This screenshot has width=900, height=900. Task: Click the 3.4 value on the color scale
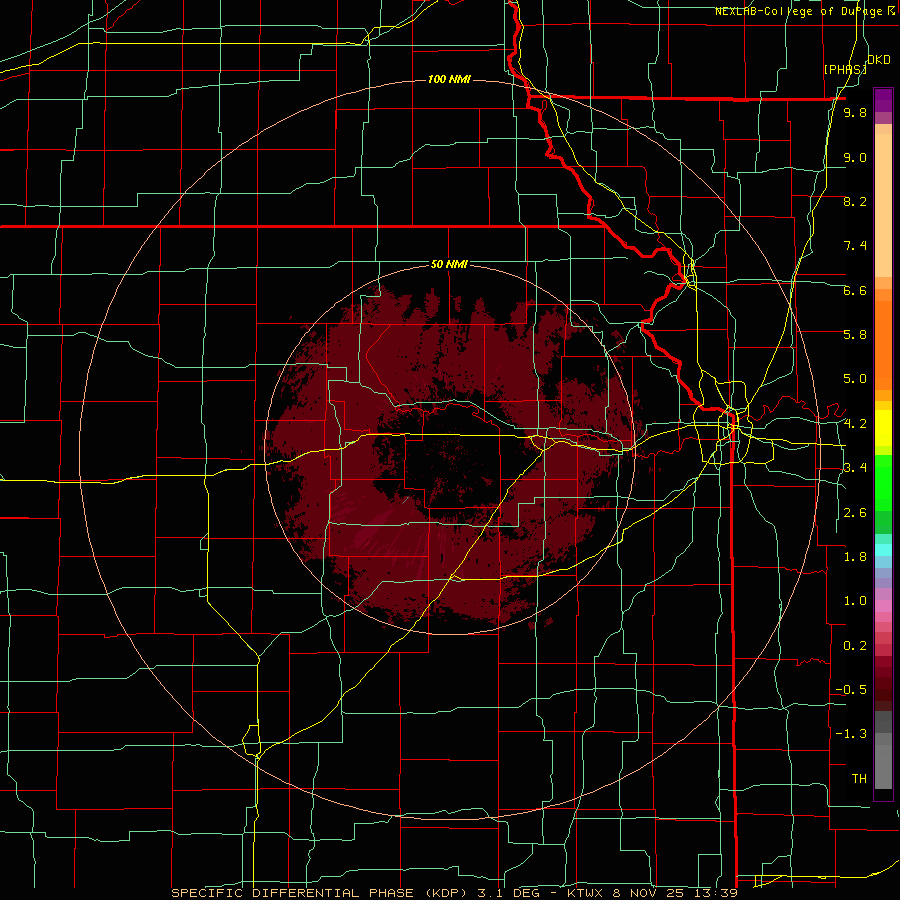[855, 468]
